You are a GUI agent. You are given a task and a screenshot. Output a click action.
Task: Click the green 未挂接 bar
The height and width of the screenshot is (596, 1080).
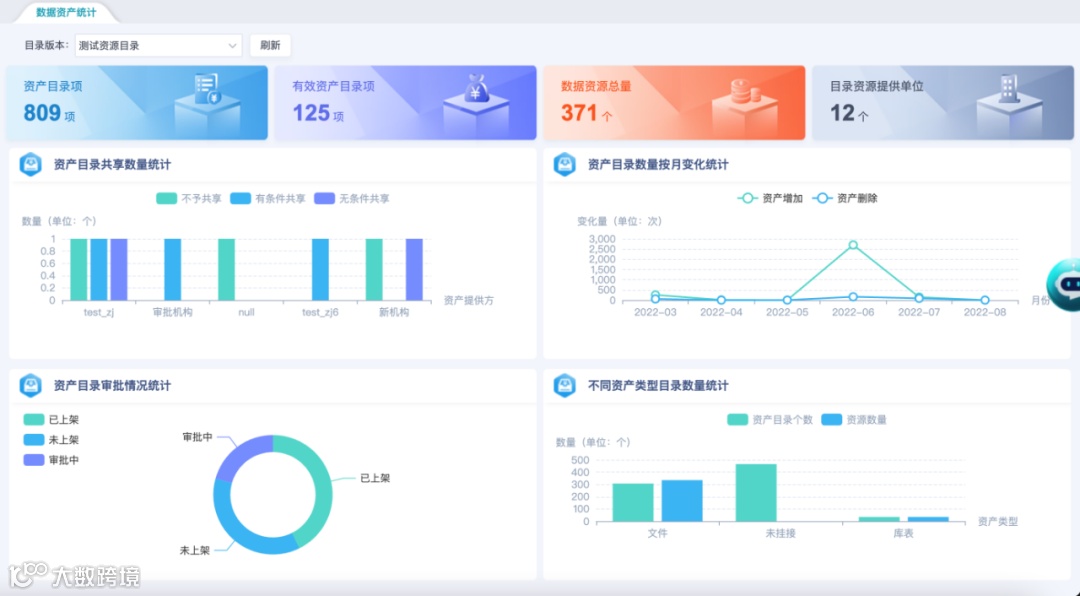[756, 493]
